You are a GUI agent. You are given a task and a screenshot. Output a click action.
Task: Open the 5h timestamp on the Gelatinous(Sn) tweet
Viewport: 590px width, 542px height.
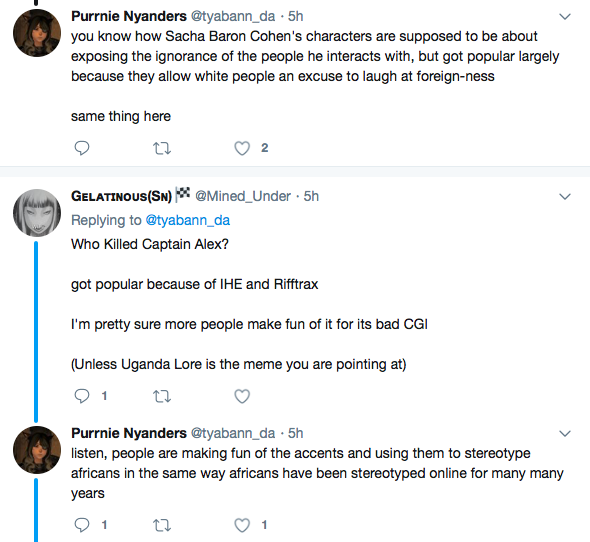tap(311, 196)
